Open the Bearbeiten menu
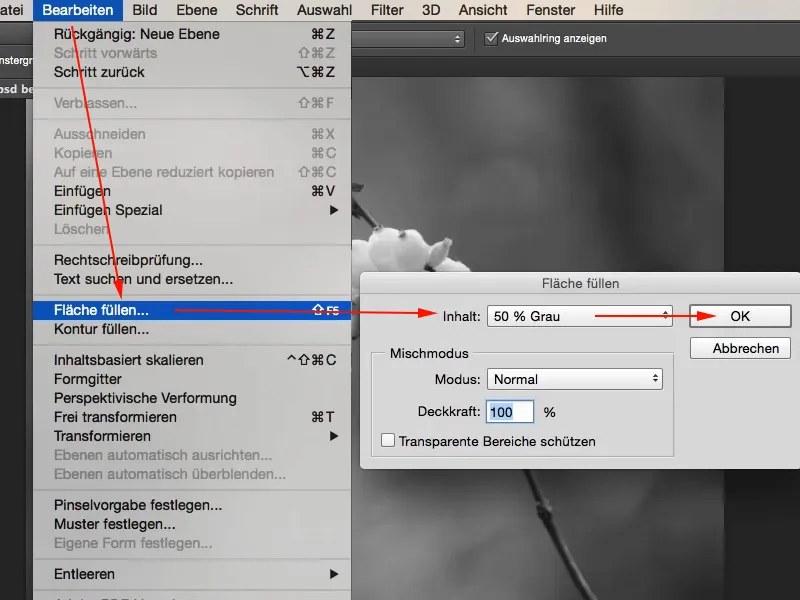The image size is (800, 600). click(78, 10)
